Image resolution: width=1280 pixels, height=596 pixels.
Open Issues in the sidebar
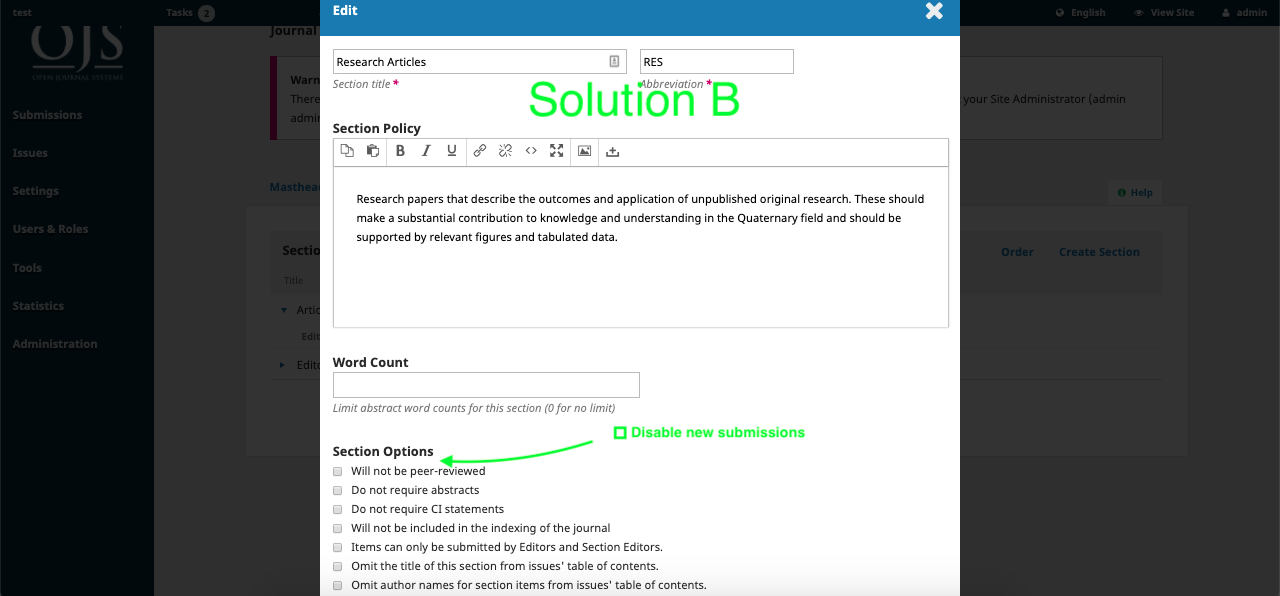[x=30, y=153]
